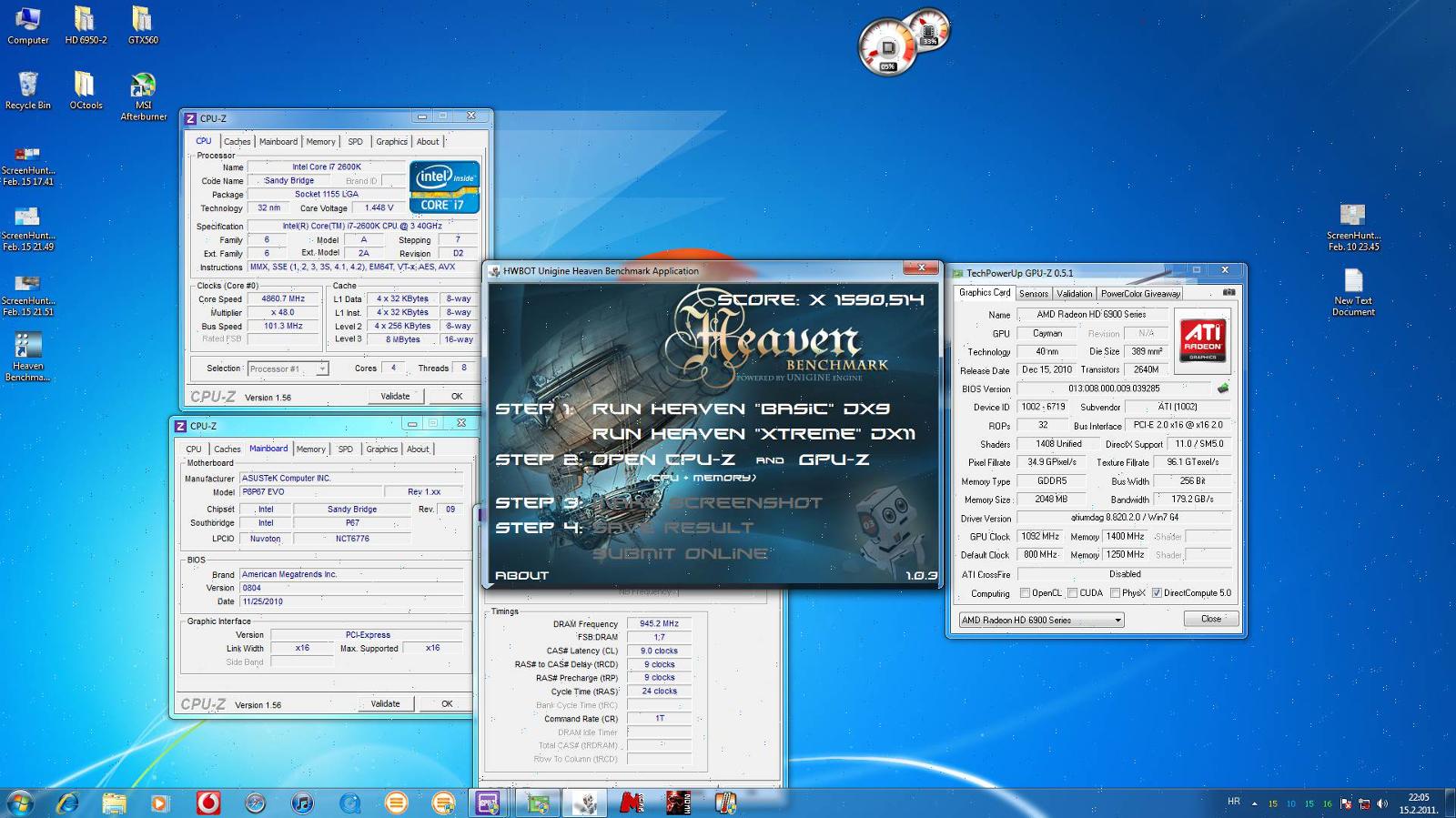The width and height of the screenshot is (1456, 818).
Task: Click the Close button in GPU-Z
Action: coord(1211,619)
